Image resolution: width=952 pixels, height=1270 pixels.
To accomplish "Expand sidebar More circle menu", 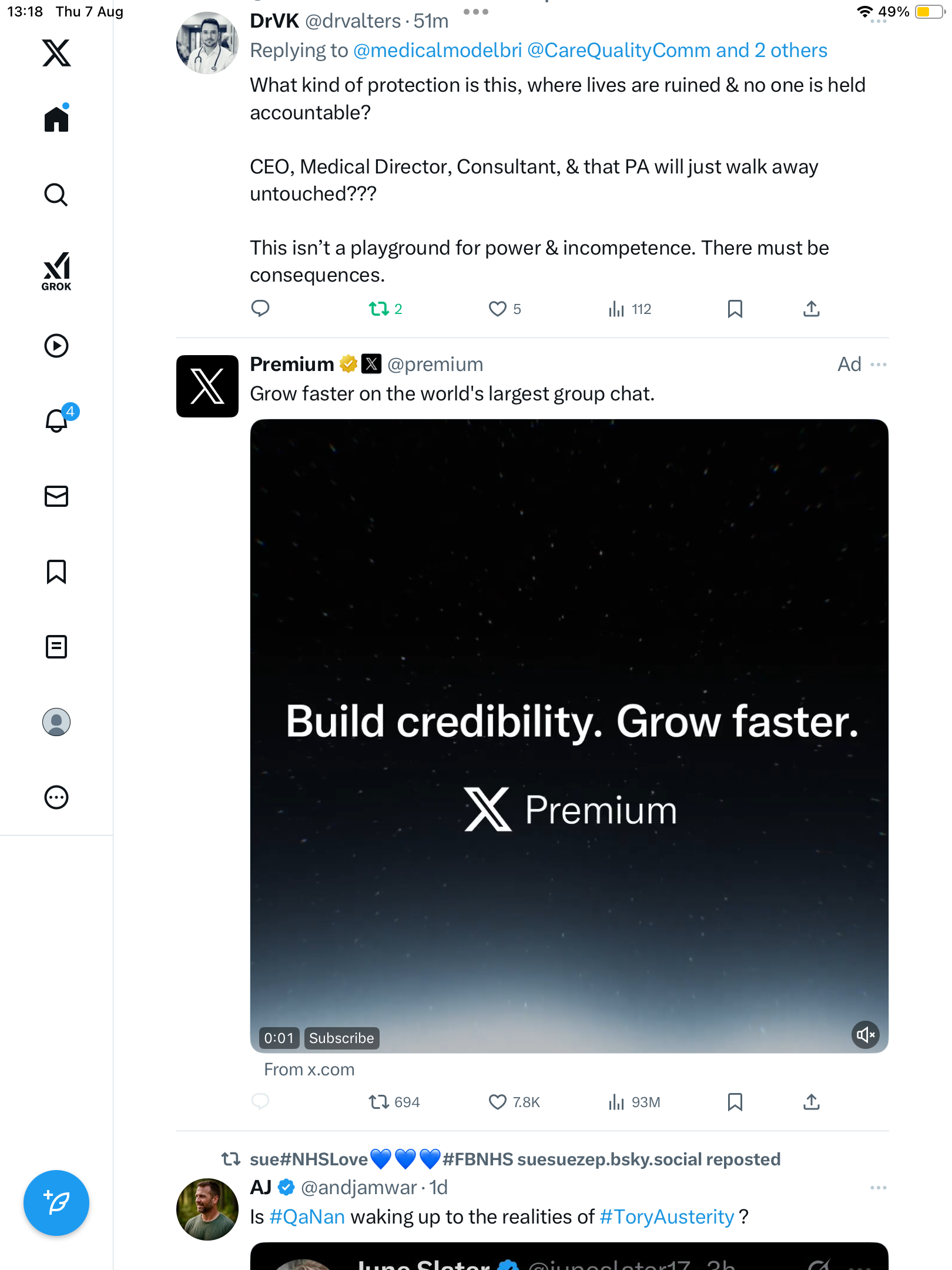I will click(x=56, y=797).
